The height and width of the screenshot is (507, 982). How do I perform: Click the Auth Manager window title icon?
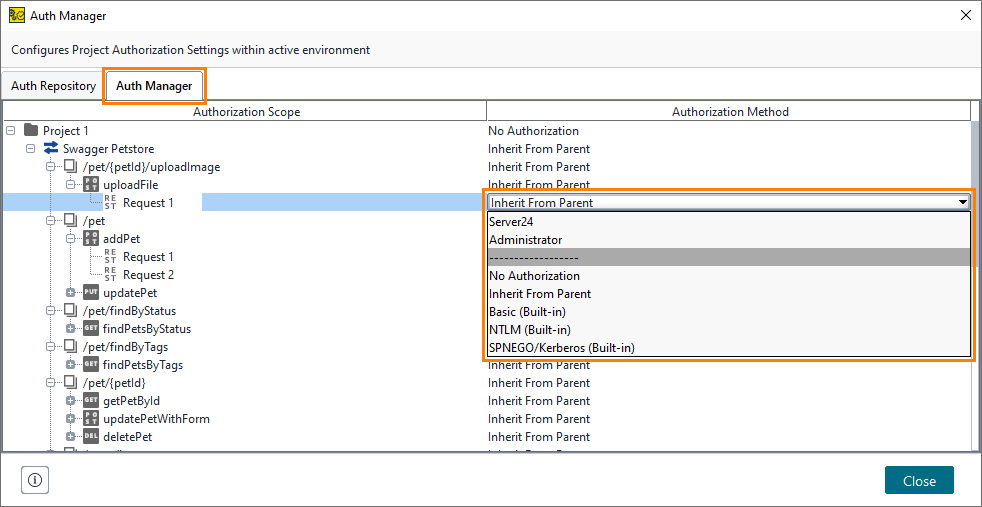(x=17, y=16)
